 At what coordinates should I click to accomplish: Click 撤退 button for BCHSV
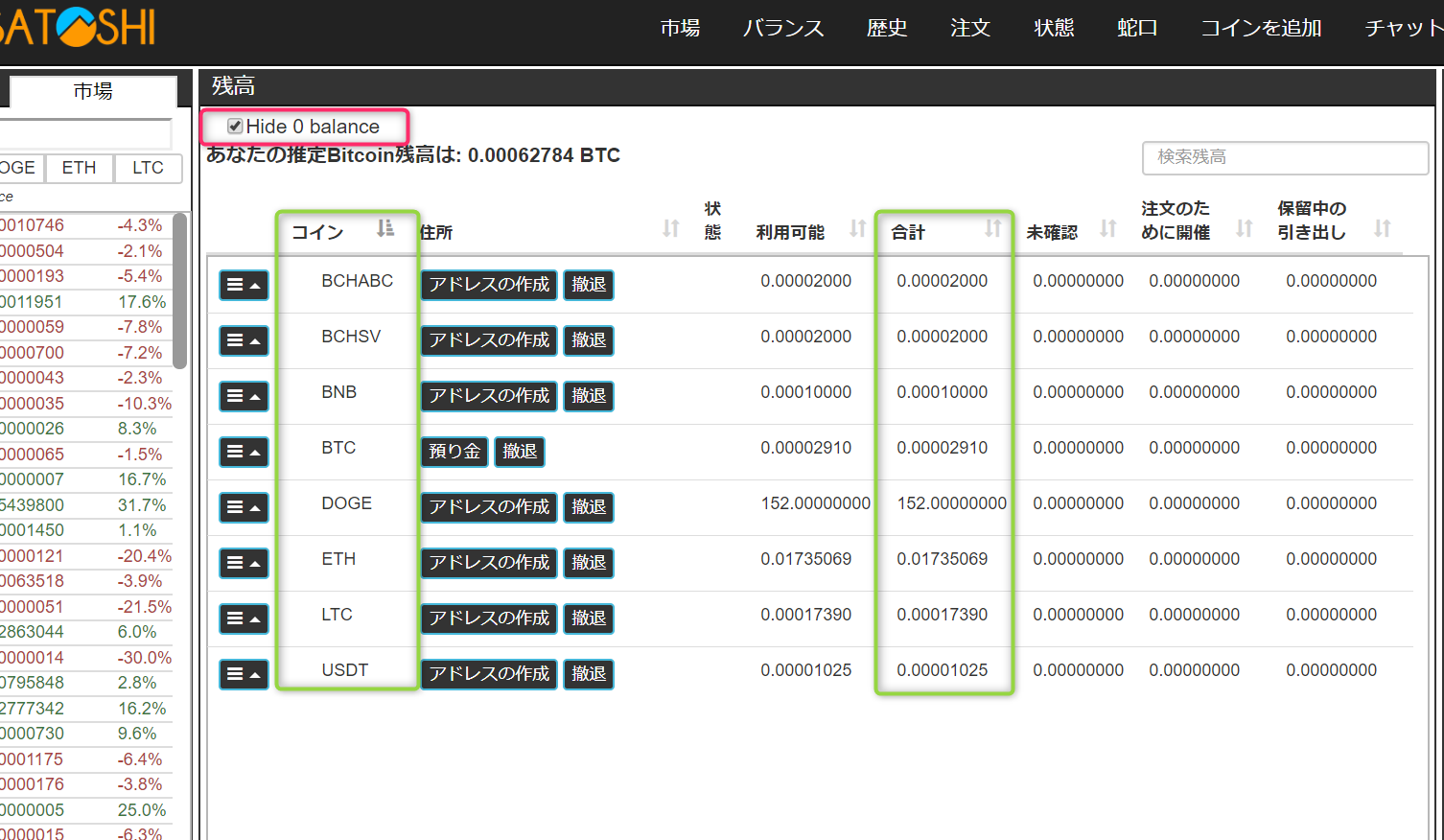tap(589, 340)
